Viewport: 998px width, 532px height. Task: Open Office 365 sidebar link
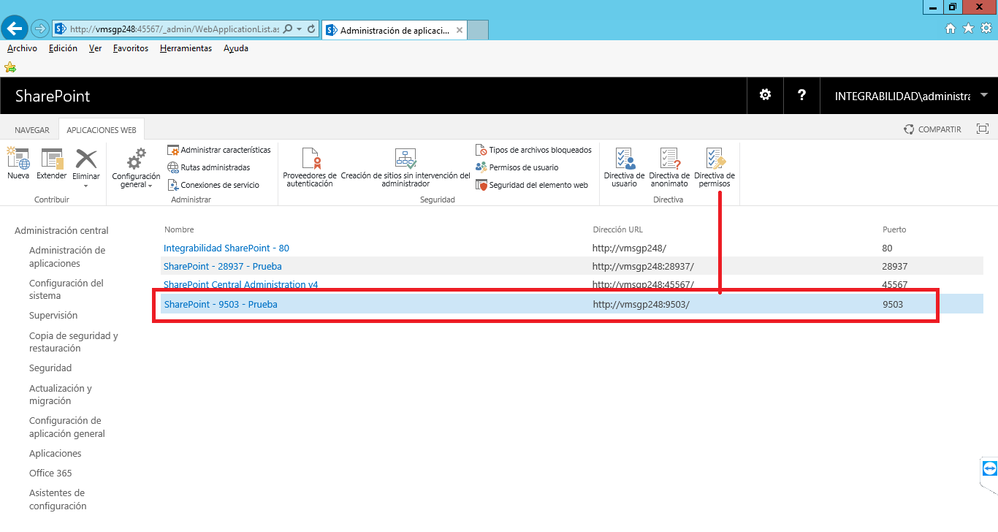coord(50,473)
